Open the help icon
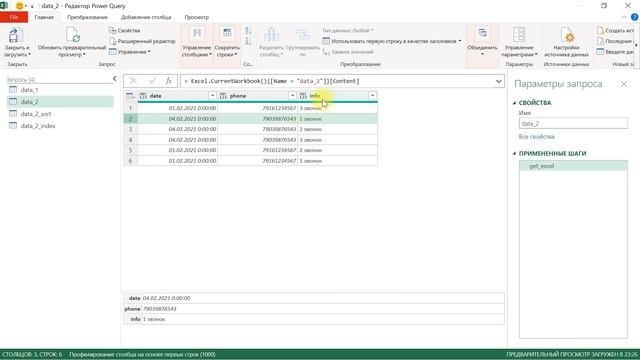Screen dimensions: 640x360 (635, 17)
